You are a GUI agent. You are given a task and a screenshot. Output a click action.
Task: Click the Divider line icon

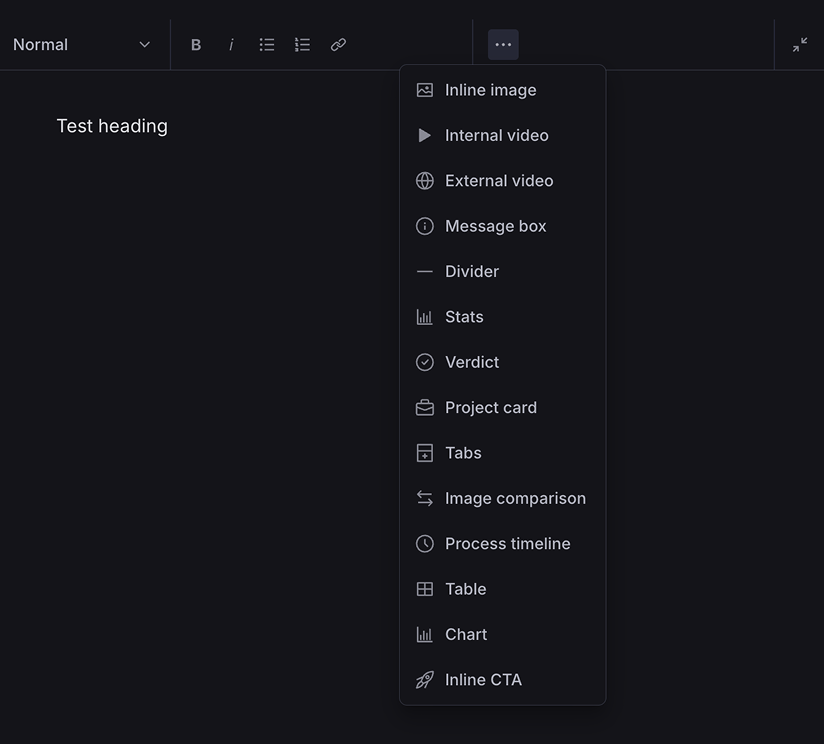[x=425, y=272]
